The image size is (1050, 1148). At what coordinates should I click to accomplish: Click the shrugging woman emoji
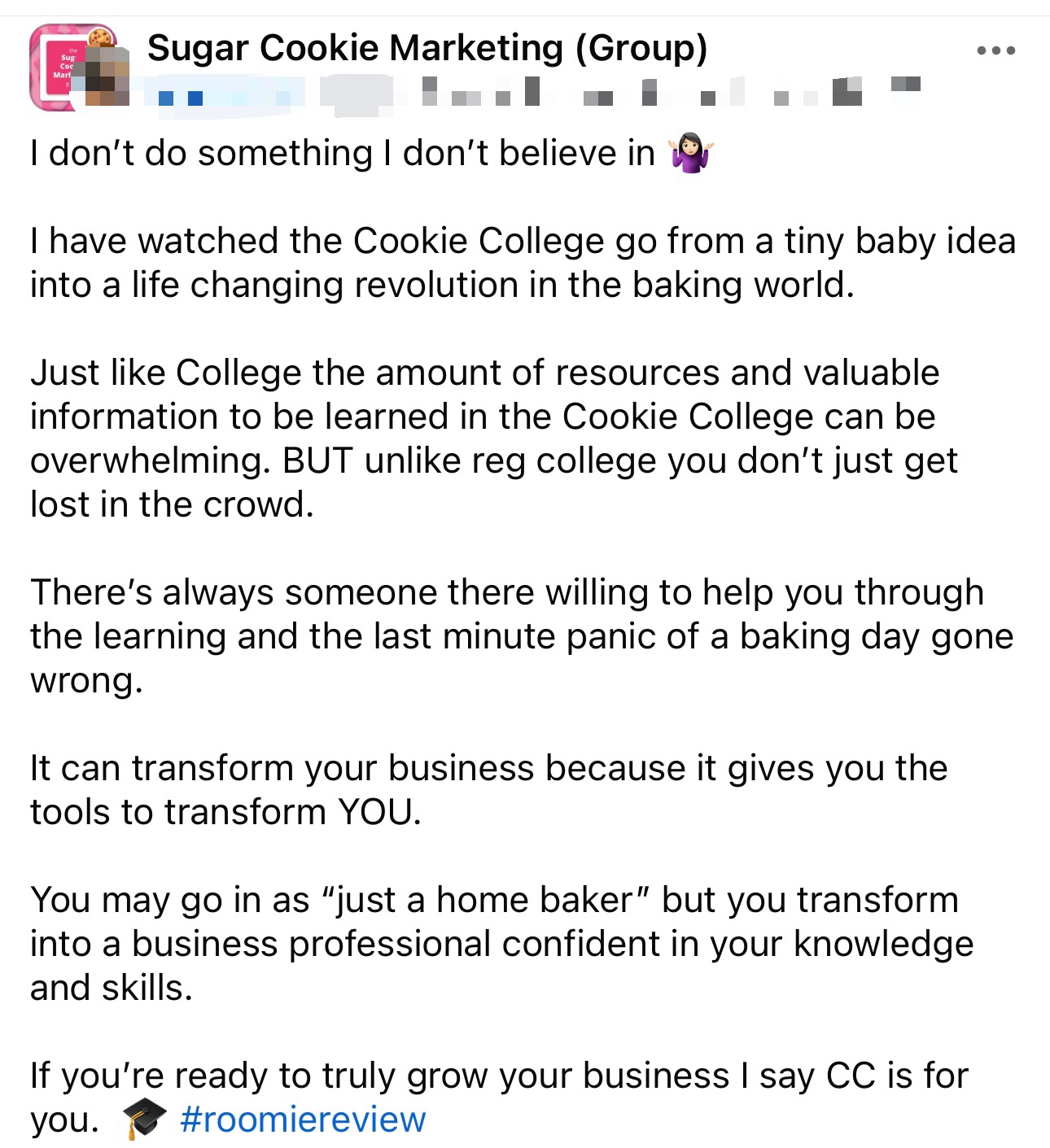[690, 154]
